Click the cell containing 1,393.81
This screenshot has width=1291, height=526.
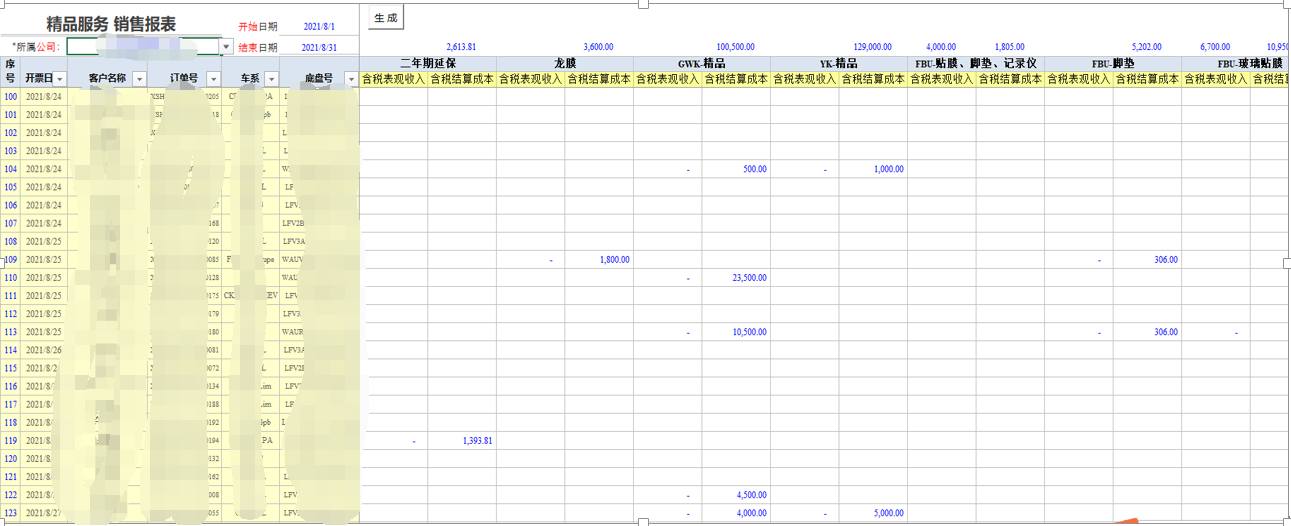(x=462, y=440)
